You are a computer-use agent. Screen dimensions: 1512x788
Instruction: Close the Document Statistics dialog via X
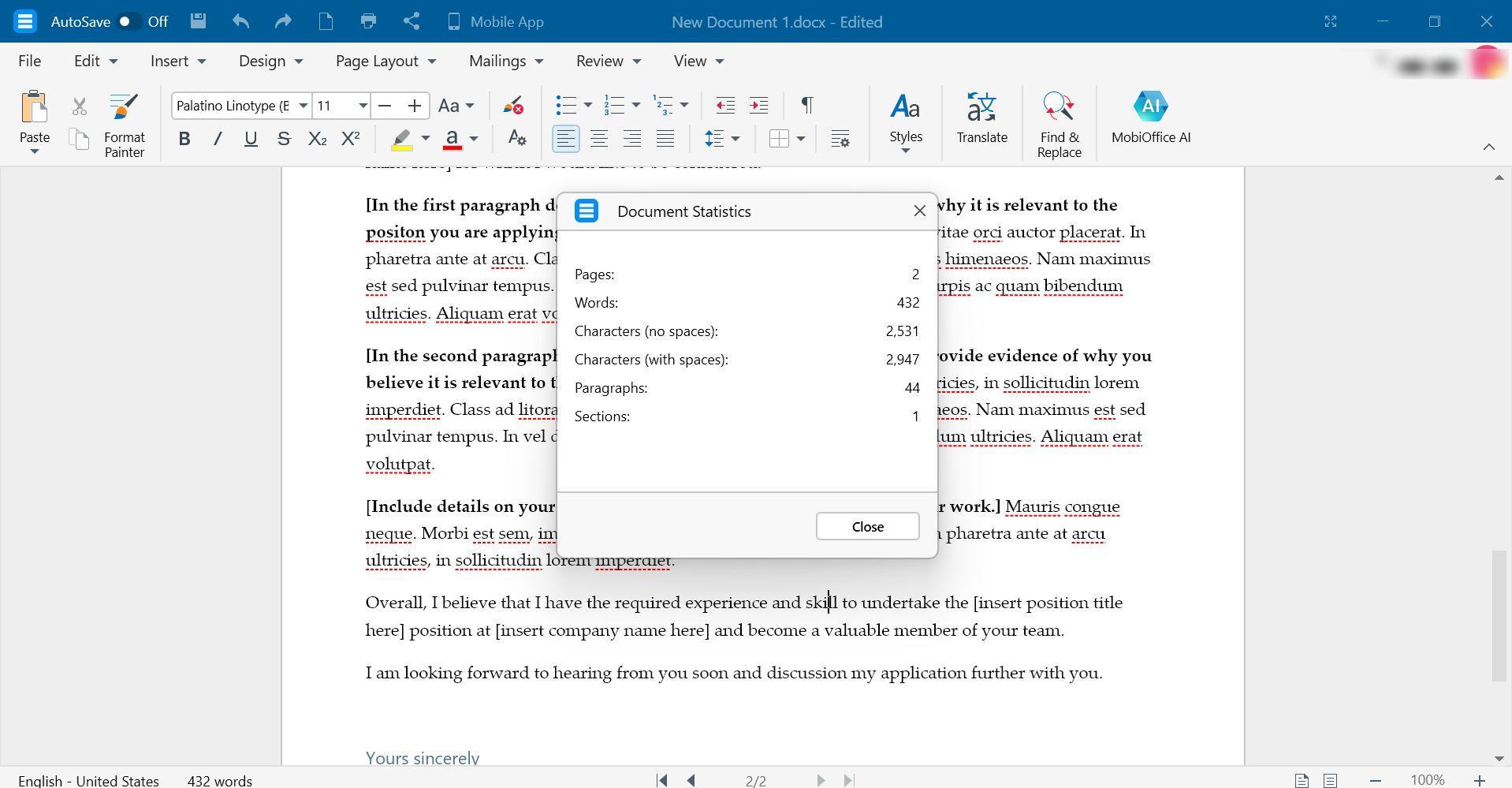(919, 211)
